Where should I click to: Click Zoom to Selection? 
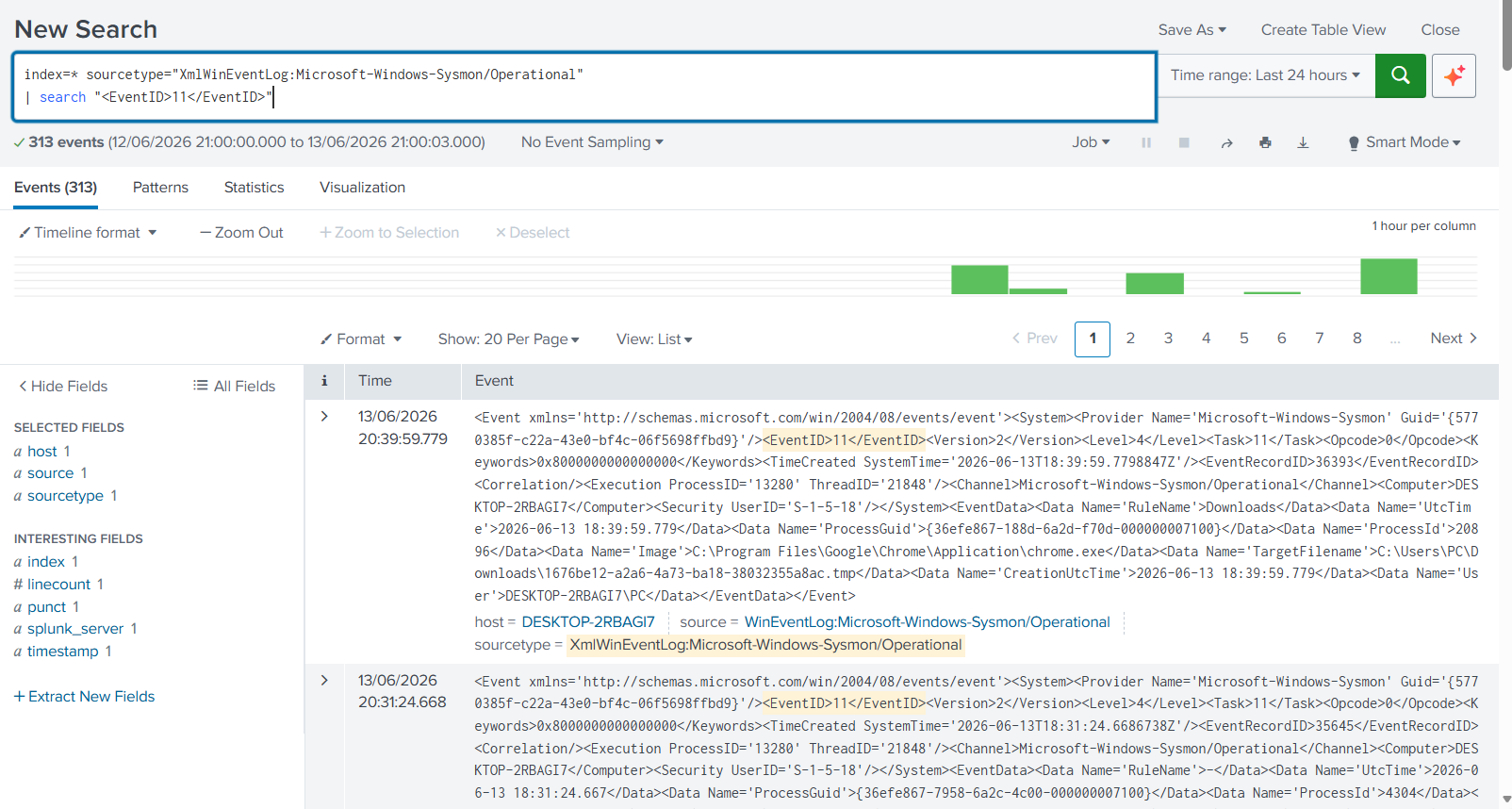(389, 233)
